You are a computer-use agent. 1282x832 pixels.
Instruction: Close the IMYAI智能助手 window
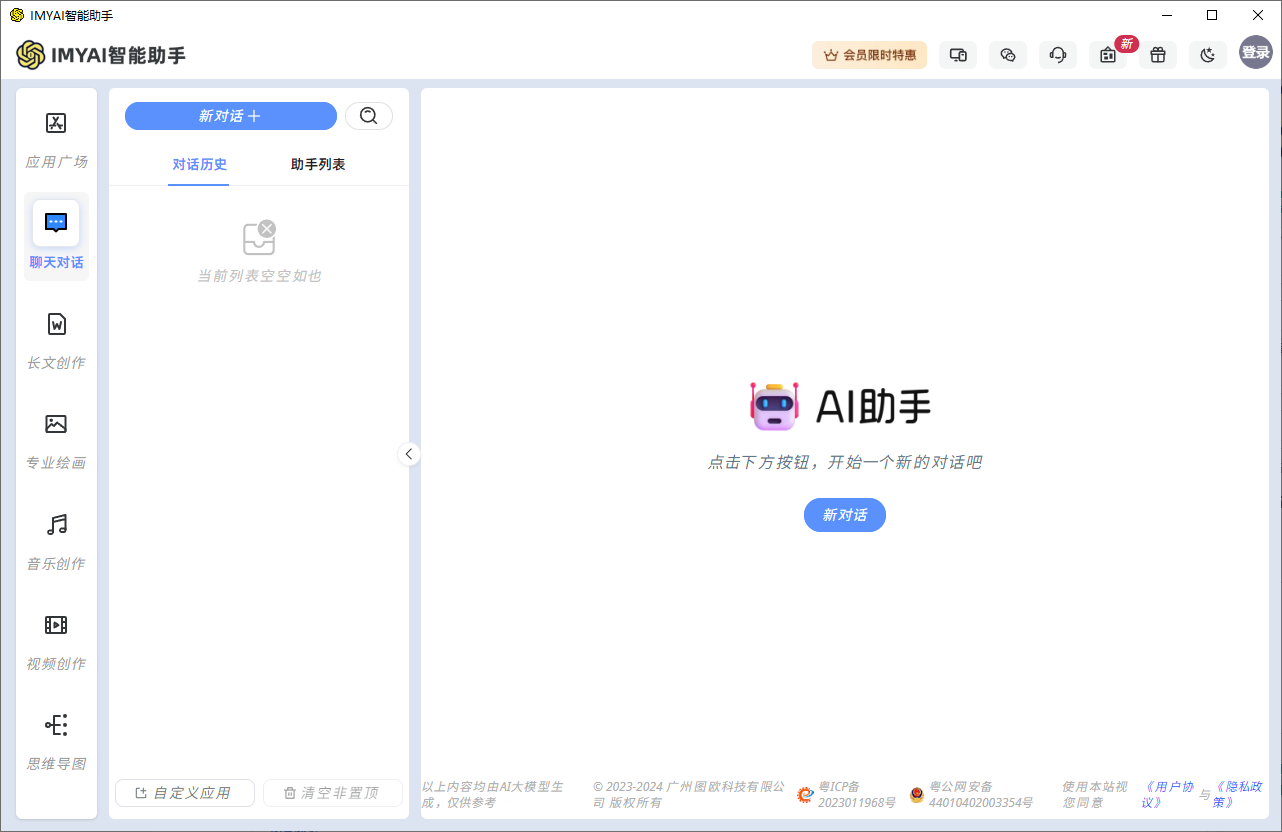point(1258,15)
